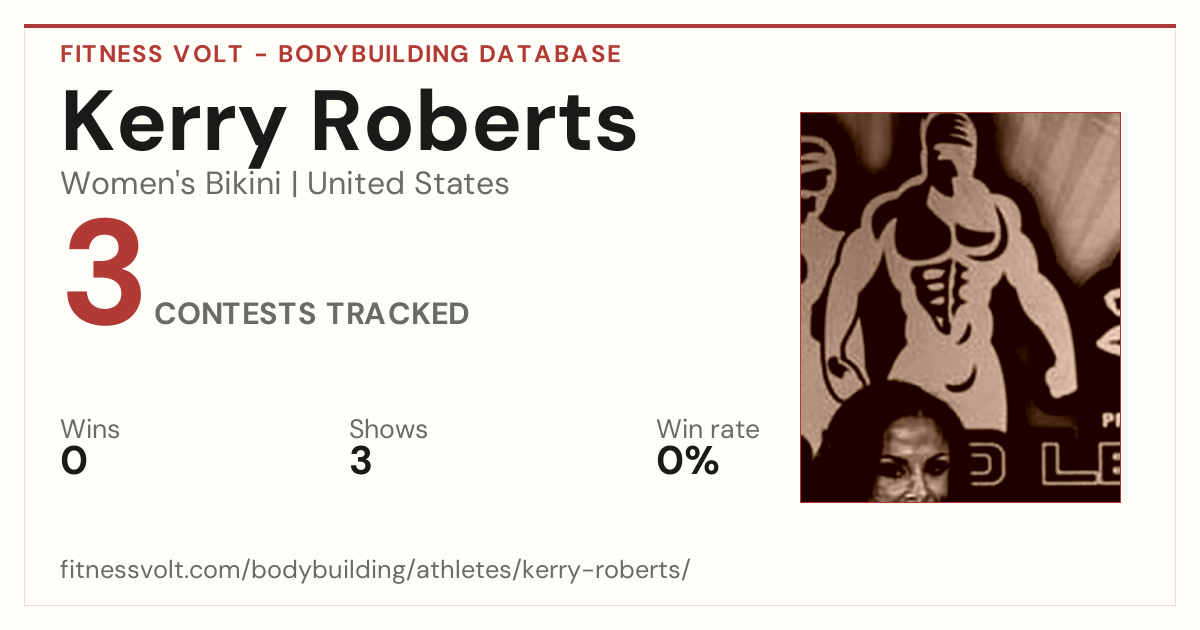Select the Contests Tracked label

[x=312, y=314]
